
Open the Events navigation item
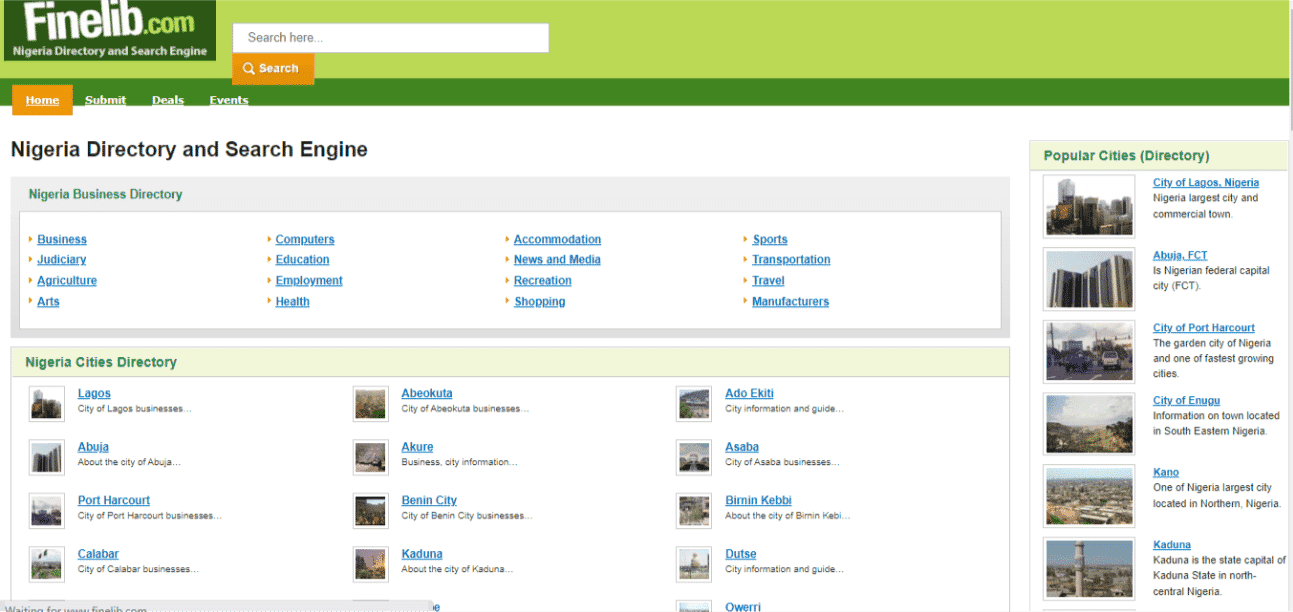pyautogui.click(x=229, y=100)
